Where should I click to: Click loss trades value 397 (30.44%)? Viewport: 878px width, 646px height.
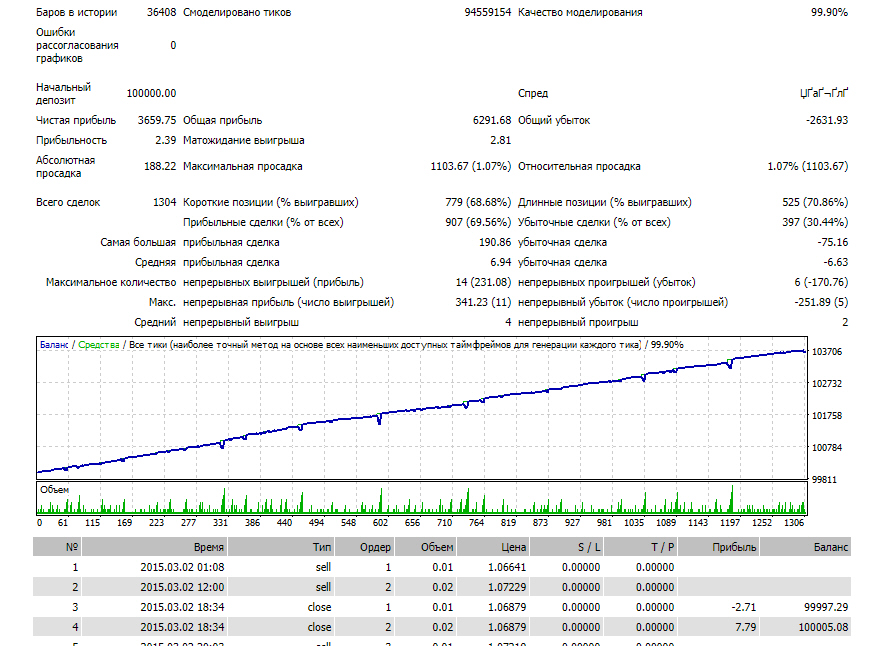(x=815, y=222)
